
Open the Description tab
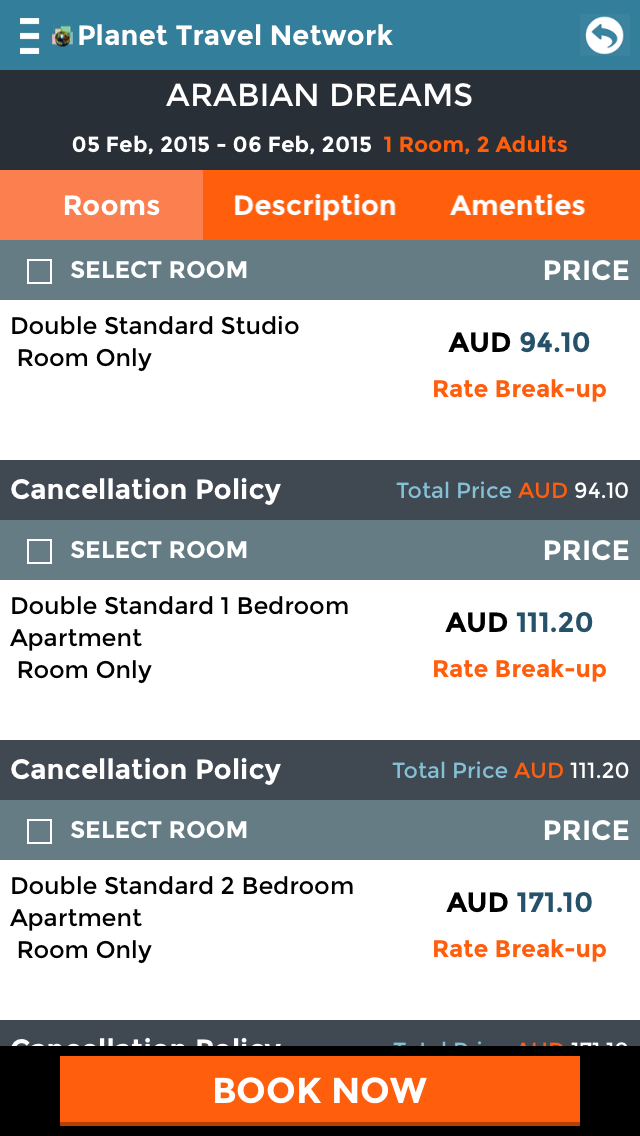click(314, 206)
